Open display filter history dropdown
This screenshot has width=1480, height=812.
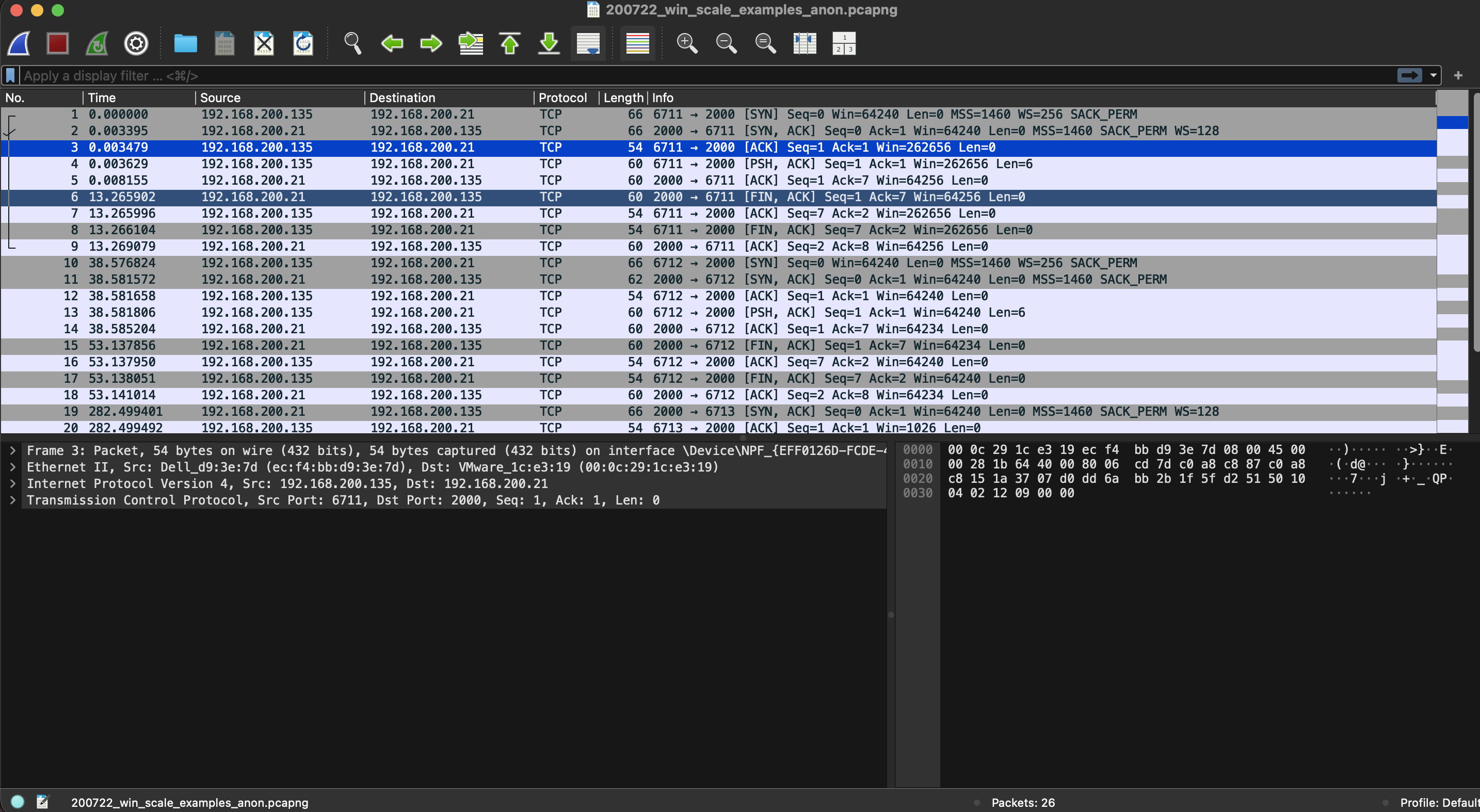point(1433,75)
